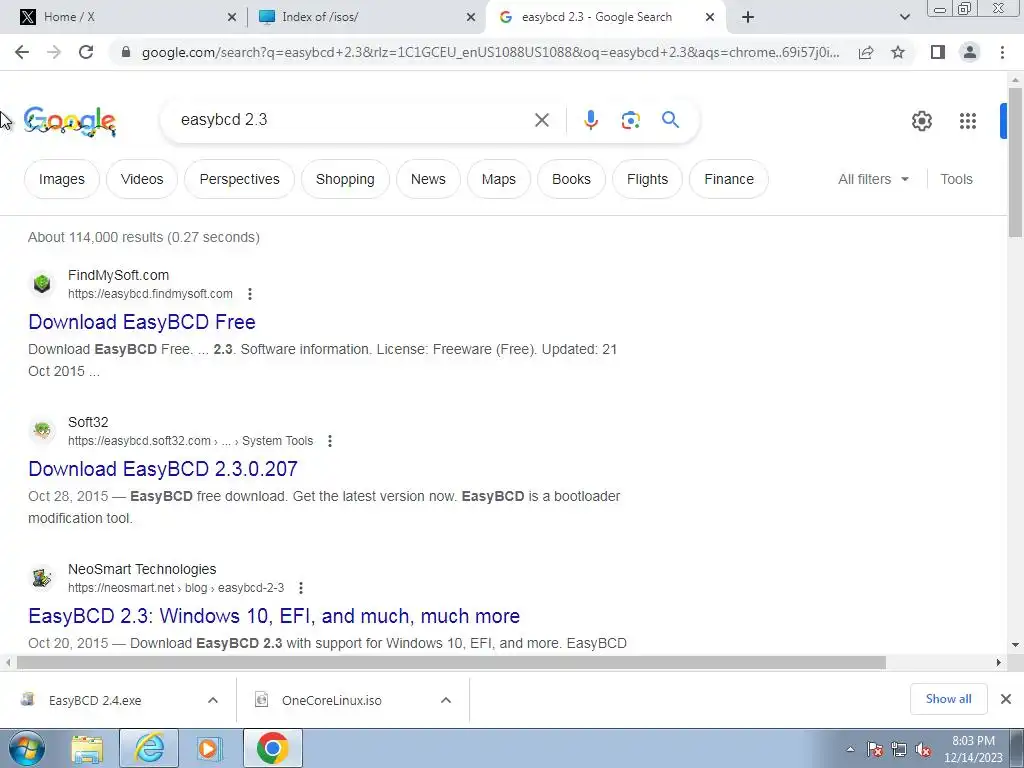Open Action Center flag icon
1024x768 pixels.
click(875, 750)
